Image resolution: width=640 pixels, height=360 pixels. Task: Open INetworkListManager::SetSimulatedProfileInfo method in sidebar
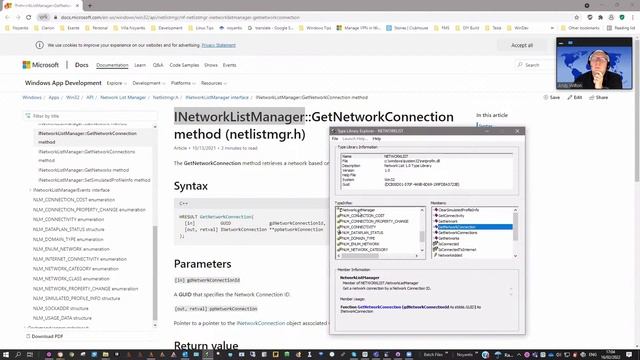click(x=94, y=180)
